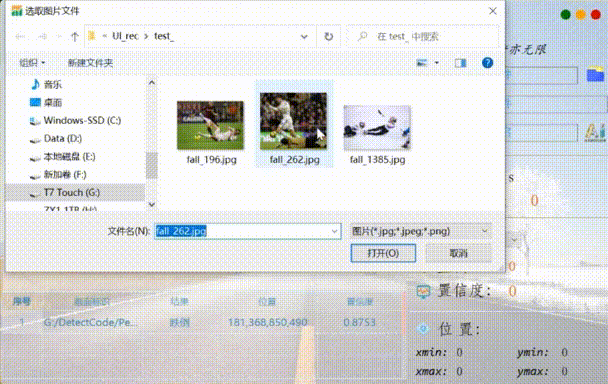The height and width of the screenshot is (384, 608).
Task: Expand the file name history dropdown
Action: (335, 231)
